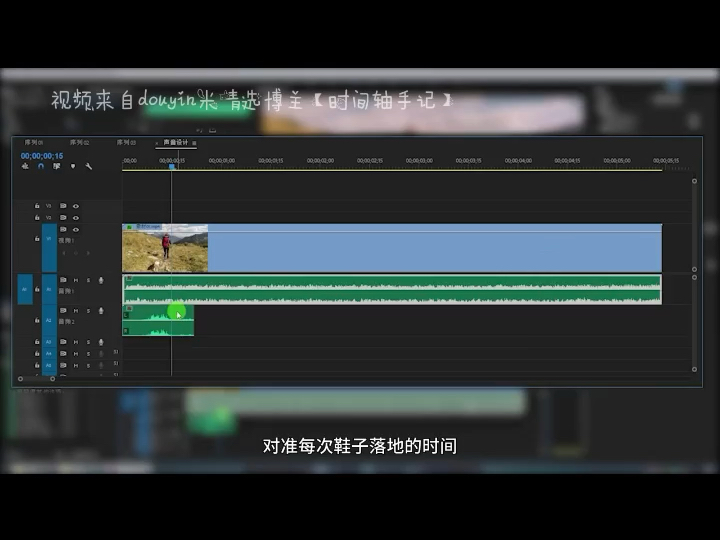
Task: Enable voice-over record on A2
Action: click(x=101, y=311)
